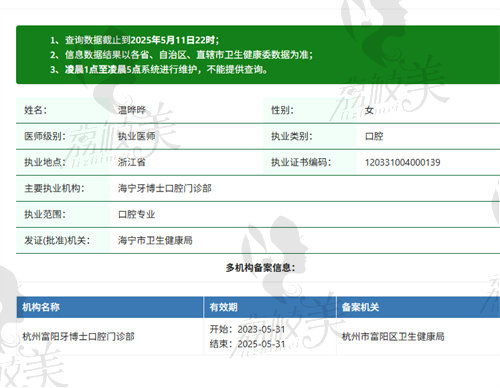Select certificate number 120331004000139
500x388 pixels.
(402, 162)
